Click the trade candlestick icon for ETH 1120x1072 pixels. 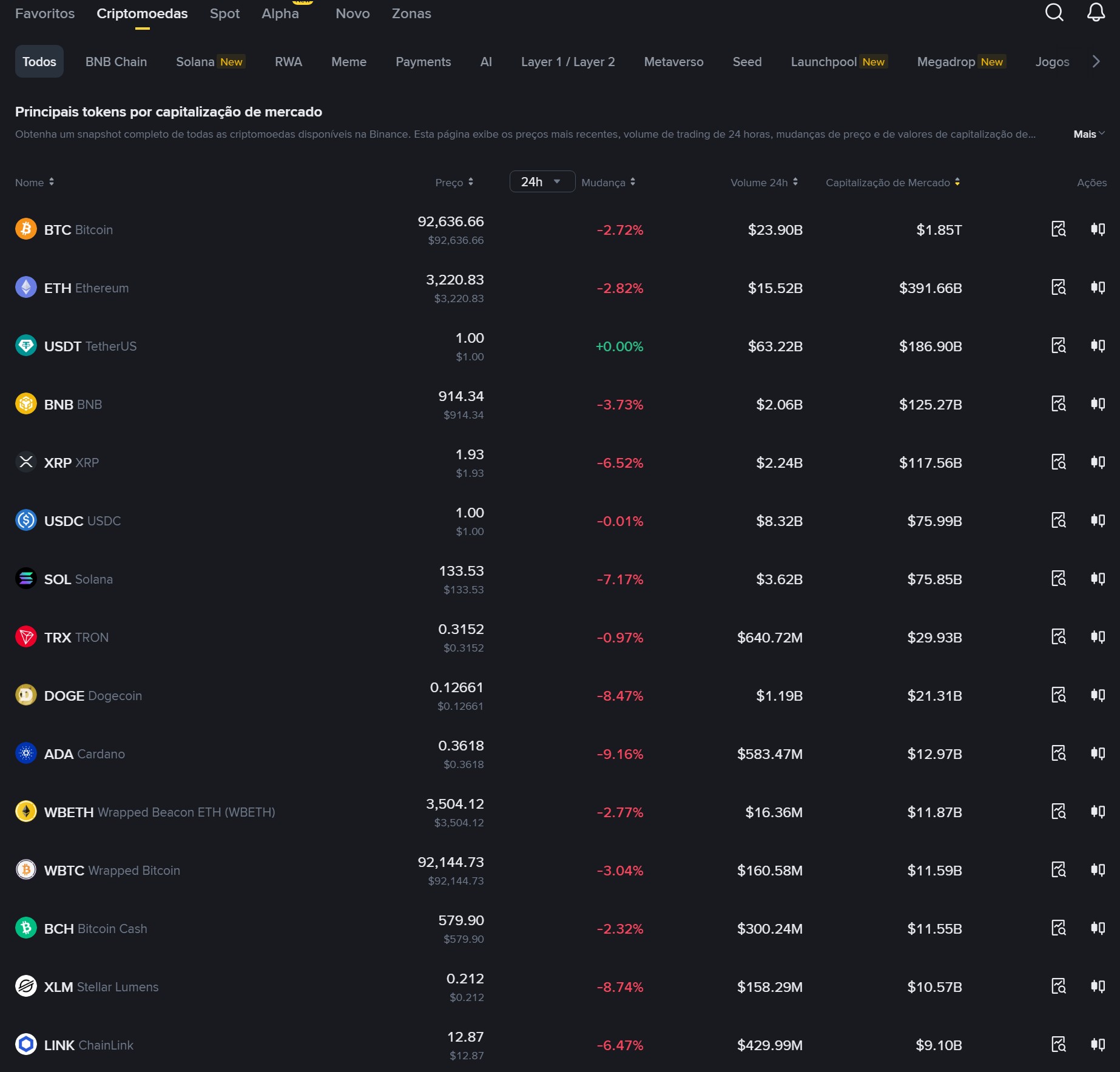pyautogui.click(x=1098, y=288)
